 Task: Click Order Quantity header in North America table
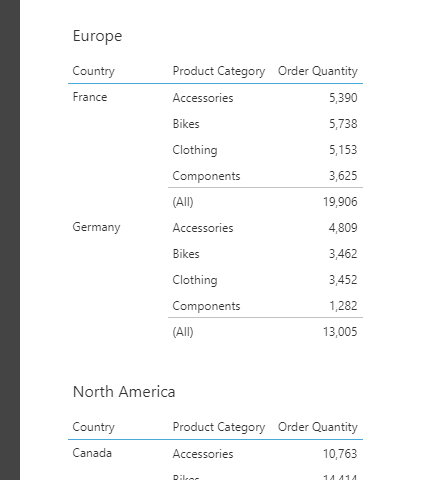[318, 427]
